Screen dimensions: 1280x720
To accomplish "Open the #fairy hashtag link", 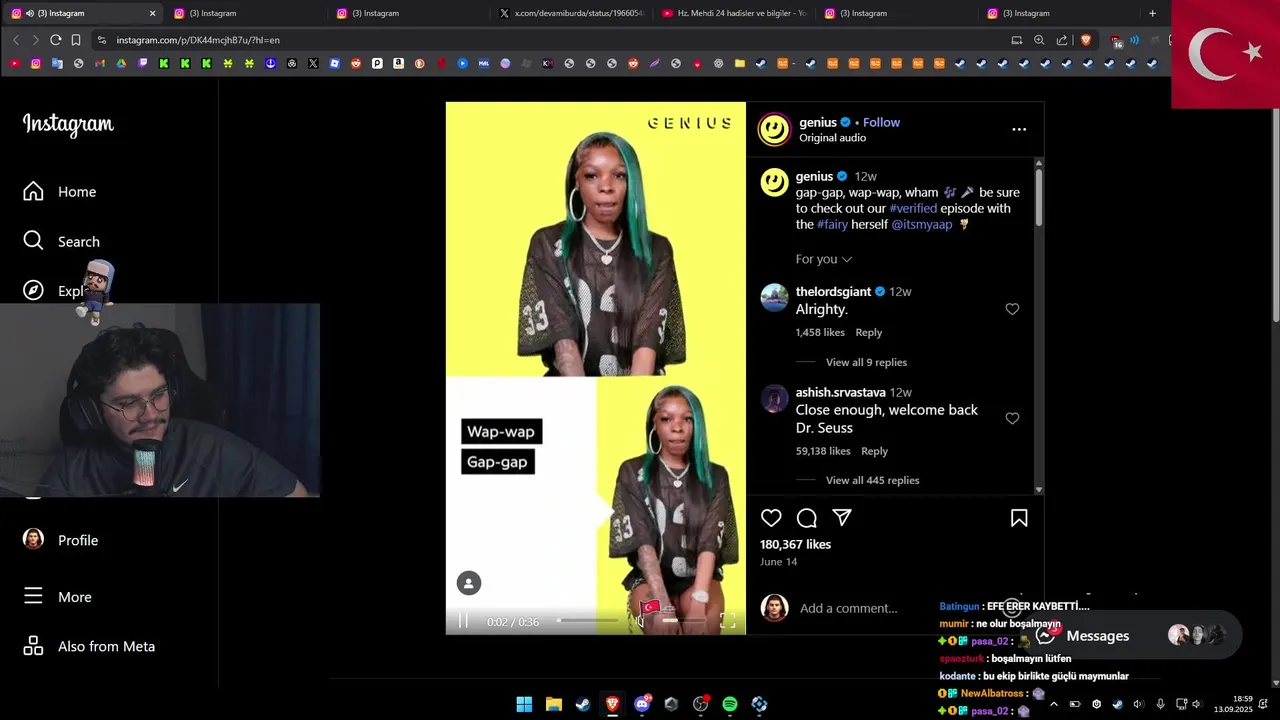I will (832, 224).
